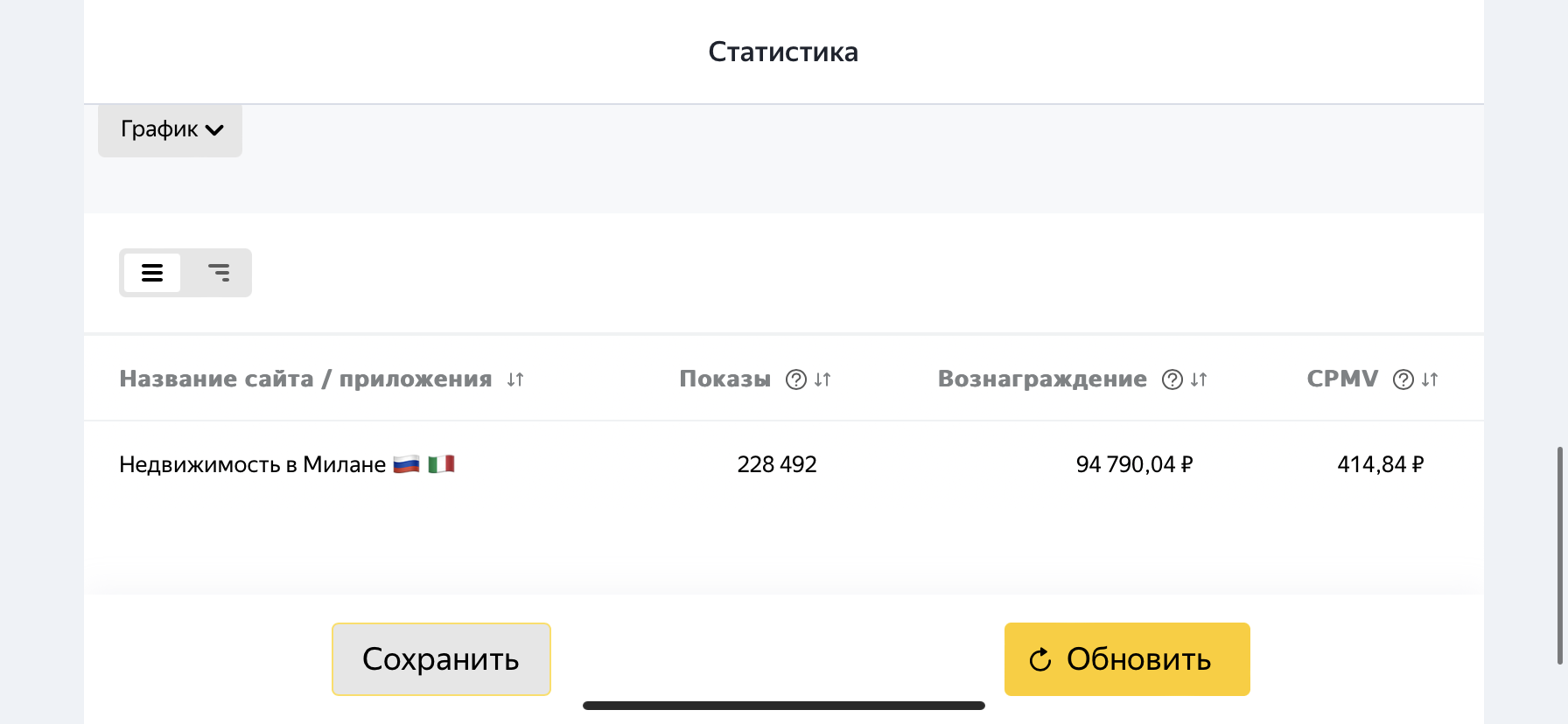1568x724 pixels.
Task: Click the Сохранить button
Action: pos(441,659)
